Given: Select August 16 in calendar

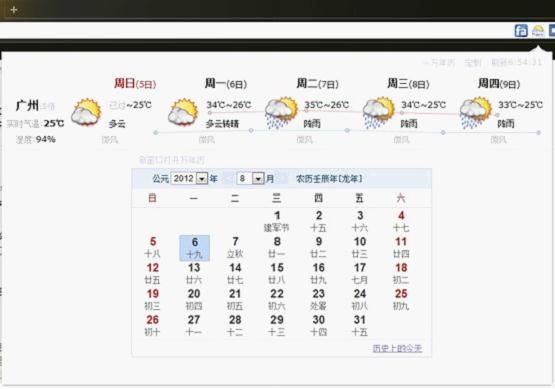Looking at the screenshot, I should (319, 274).
